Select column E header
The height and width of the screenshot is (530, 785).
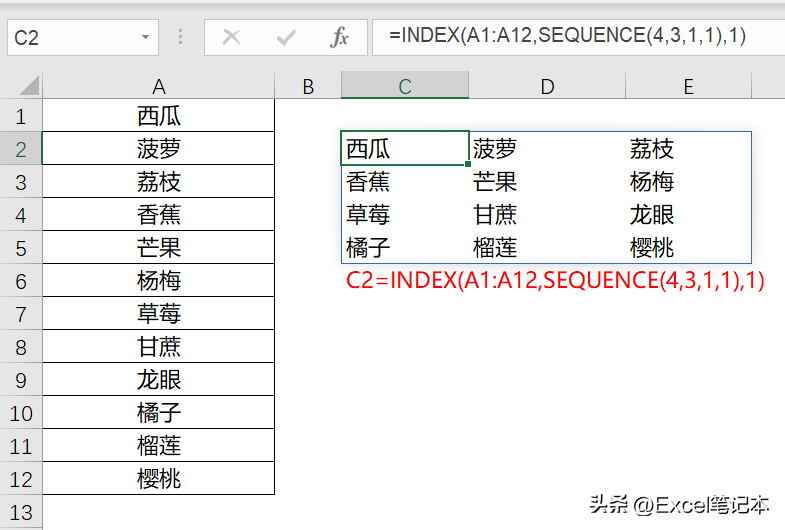(688, 86)
